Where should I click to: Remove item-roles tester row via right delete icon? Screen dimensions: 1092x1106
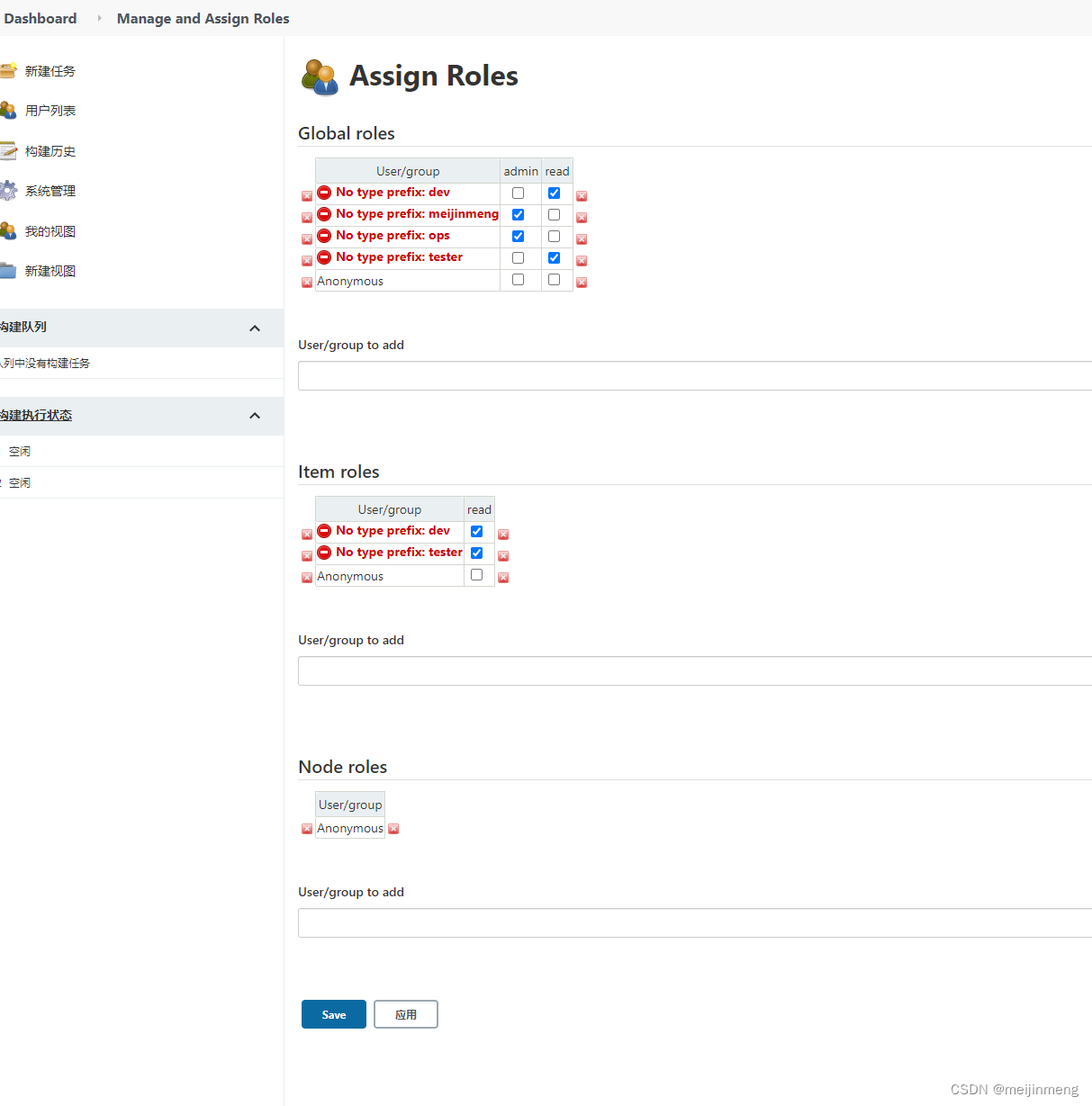point(503,555)
